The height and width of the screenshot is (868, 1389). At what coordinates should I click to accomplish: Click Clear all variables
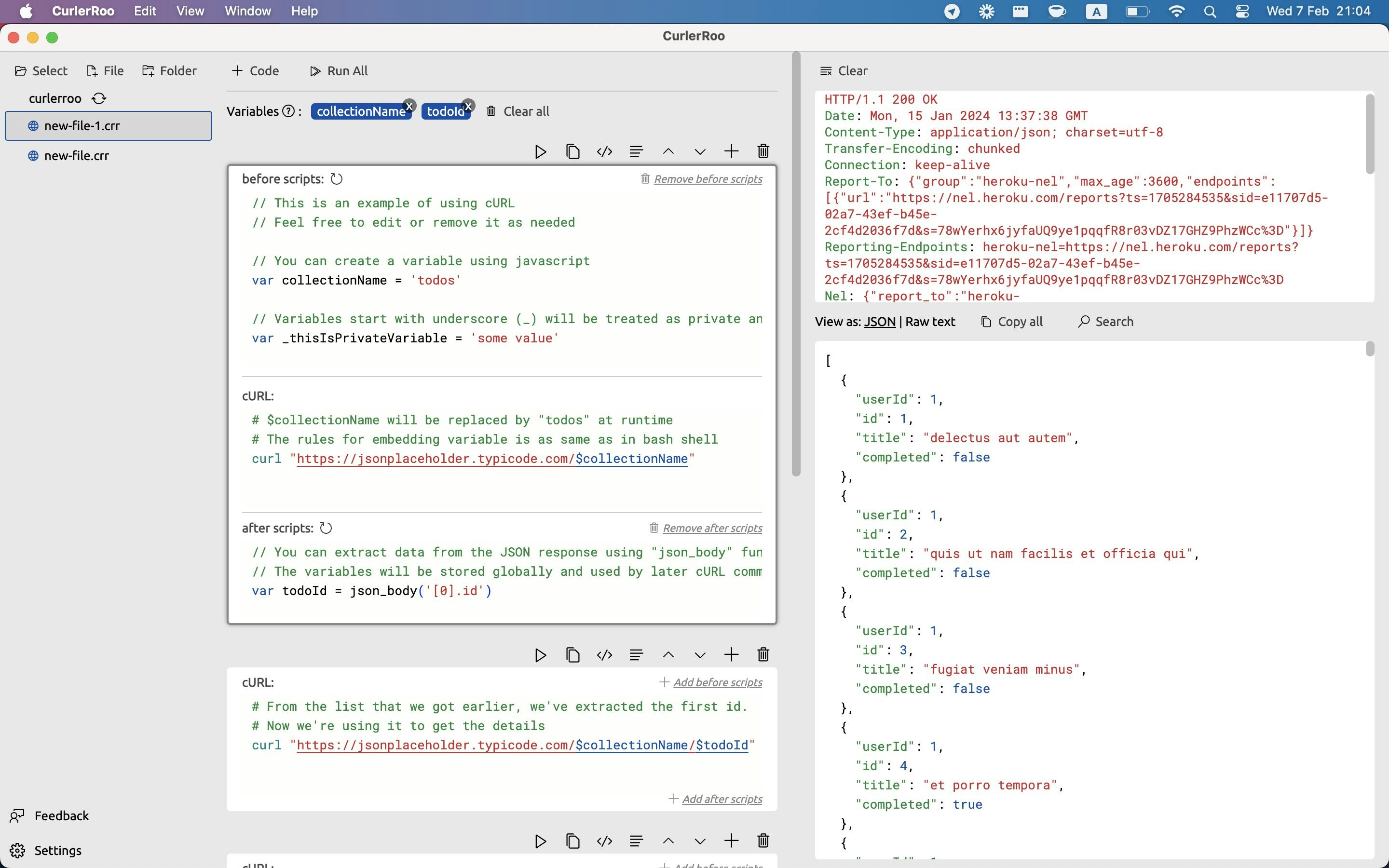click(x=517, y=111)
